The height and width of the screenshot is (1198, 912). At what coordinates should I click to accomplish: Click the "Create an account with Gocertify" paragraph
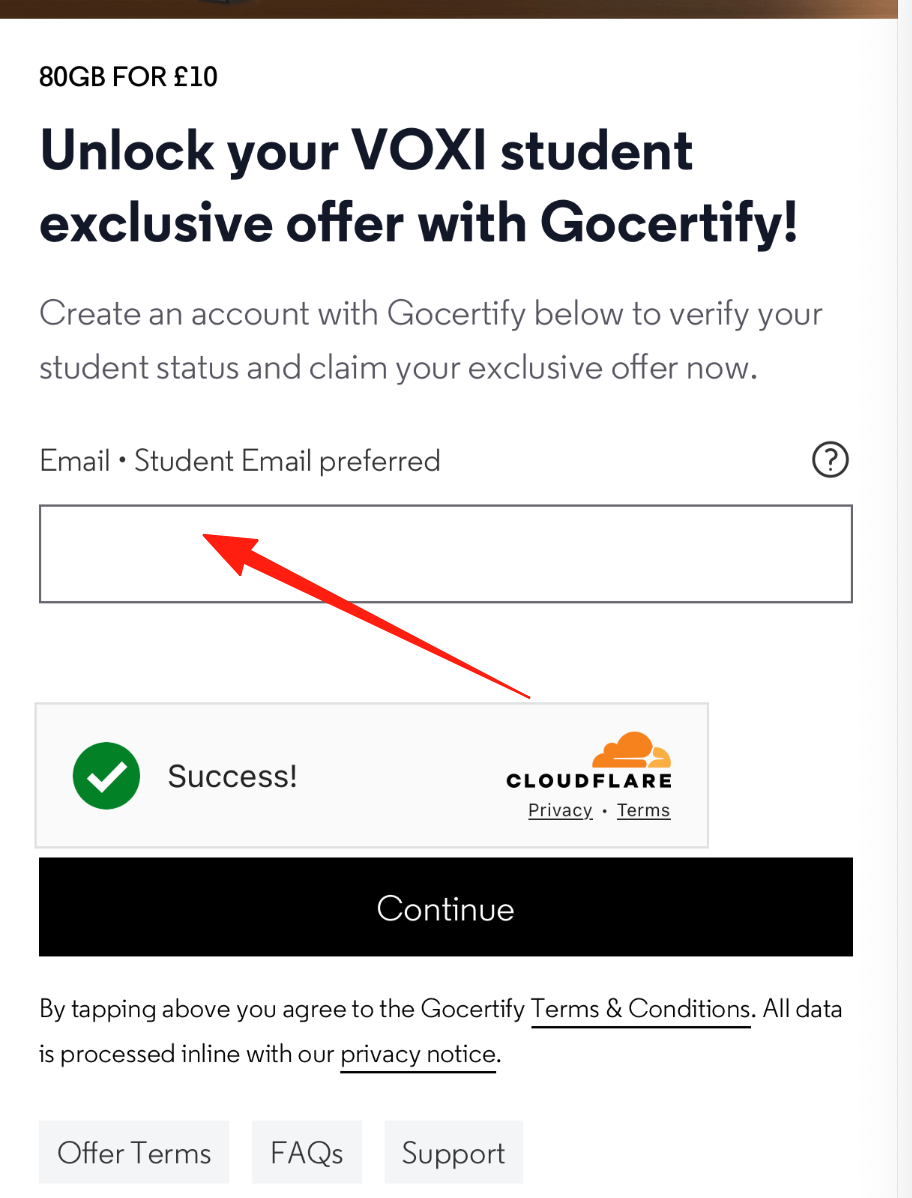[x=430, y=340]
